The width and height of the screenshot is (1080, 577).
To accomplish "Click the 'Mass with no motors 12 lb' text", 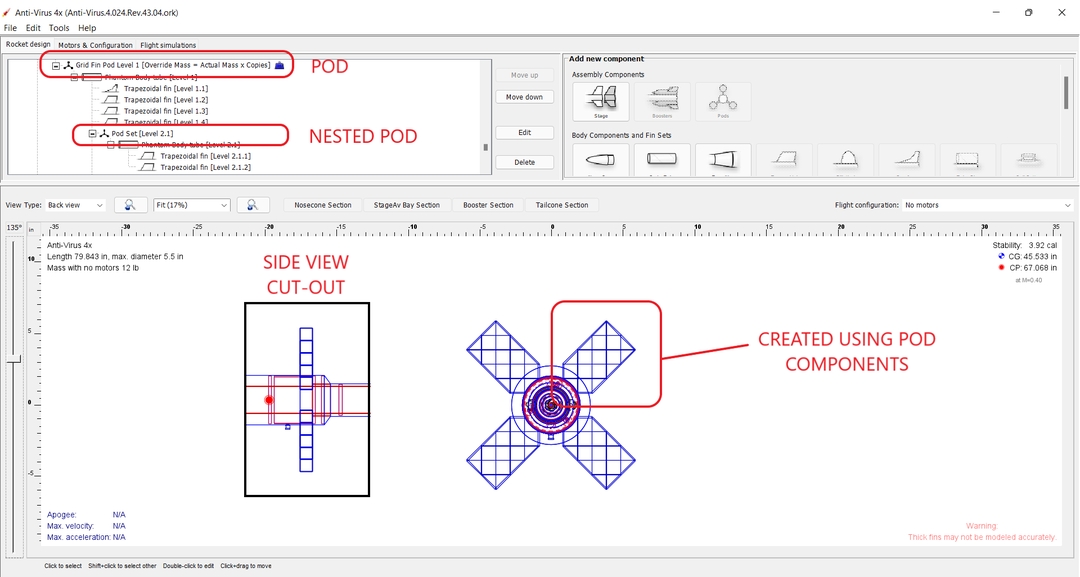I will (93, 268).
